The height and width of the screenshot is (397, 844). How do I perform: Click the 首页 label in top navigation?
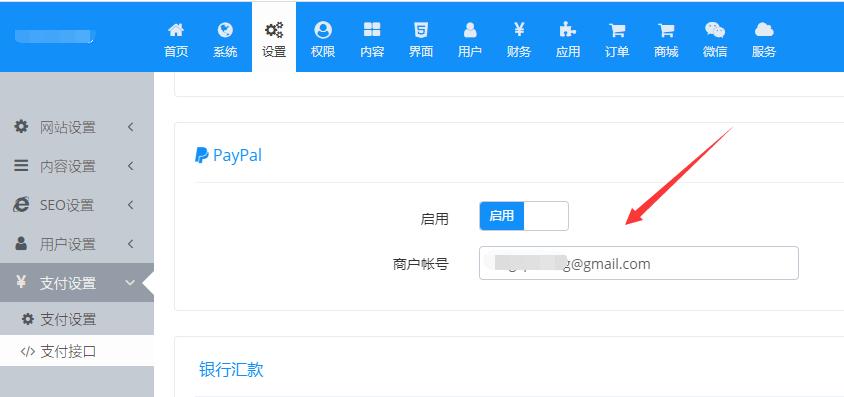[176, 52]
